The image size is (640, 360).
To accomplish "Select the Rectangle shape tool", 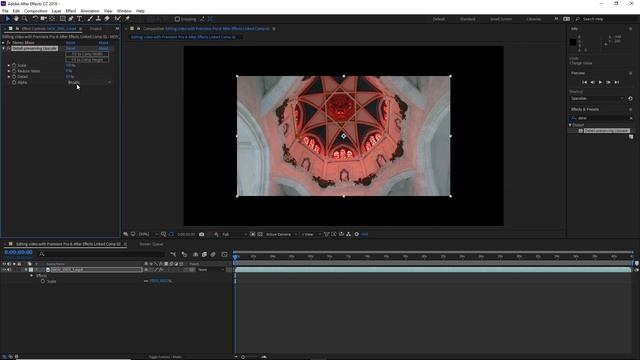I will (62, 19).
